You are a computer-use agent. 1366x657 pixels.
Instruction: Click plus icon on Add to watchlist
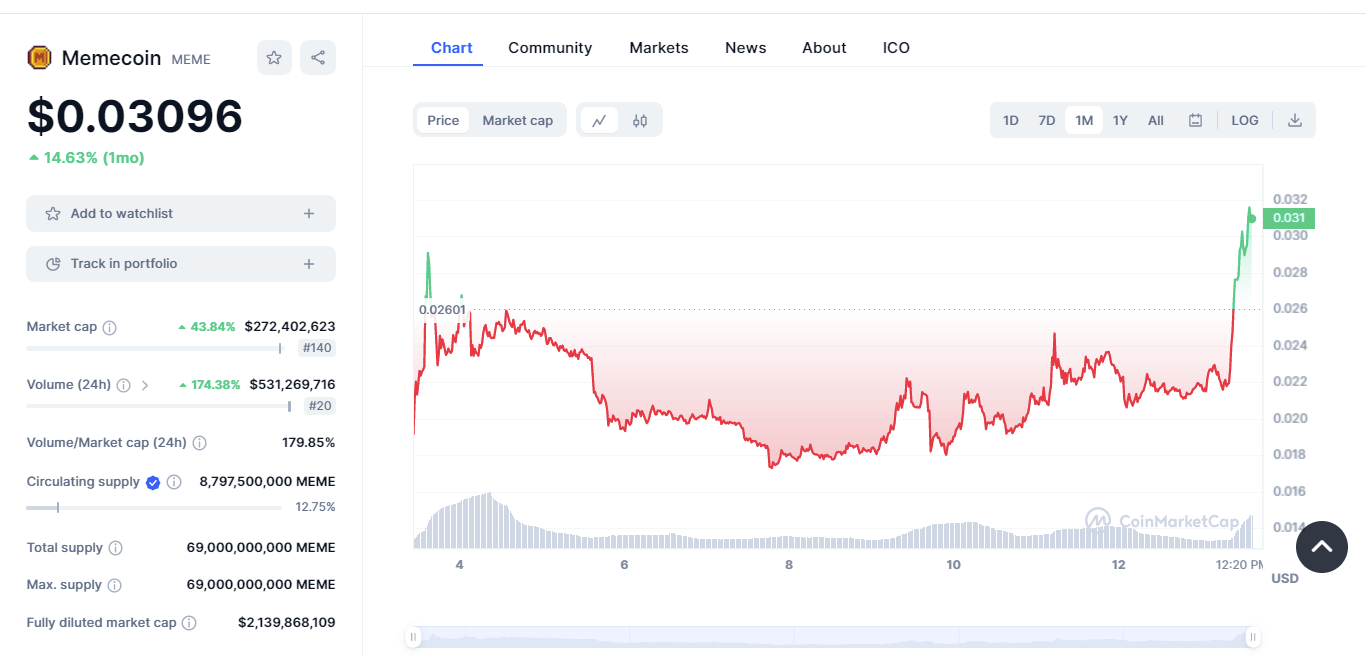click(309, 214)
